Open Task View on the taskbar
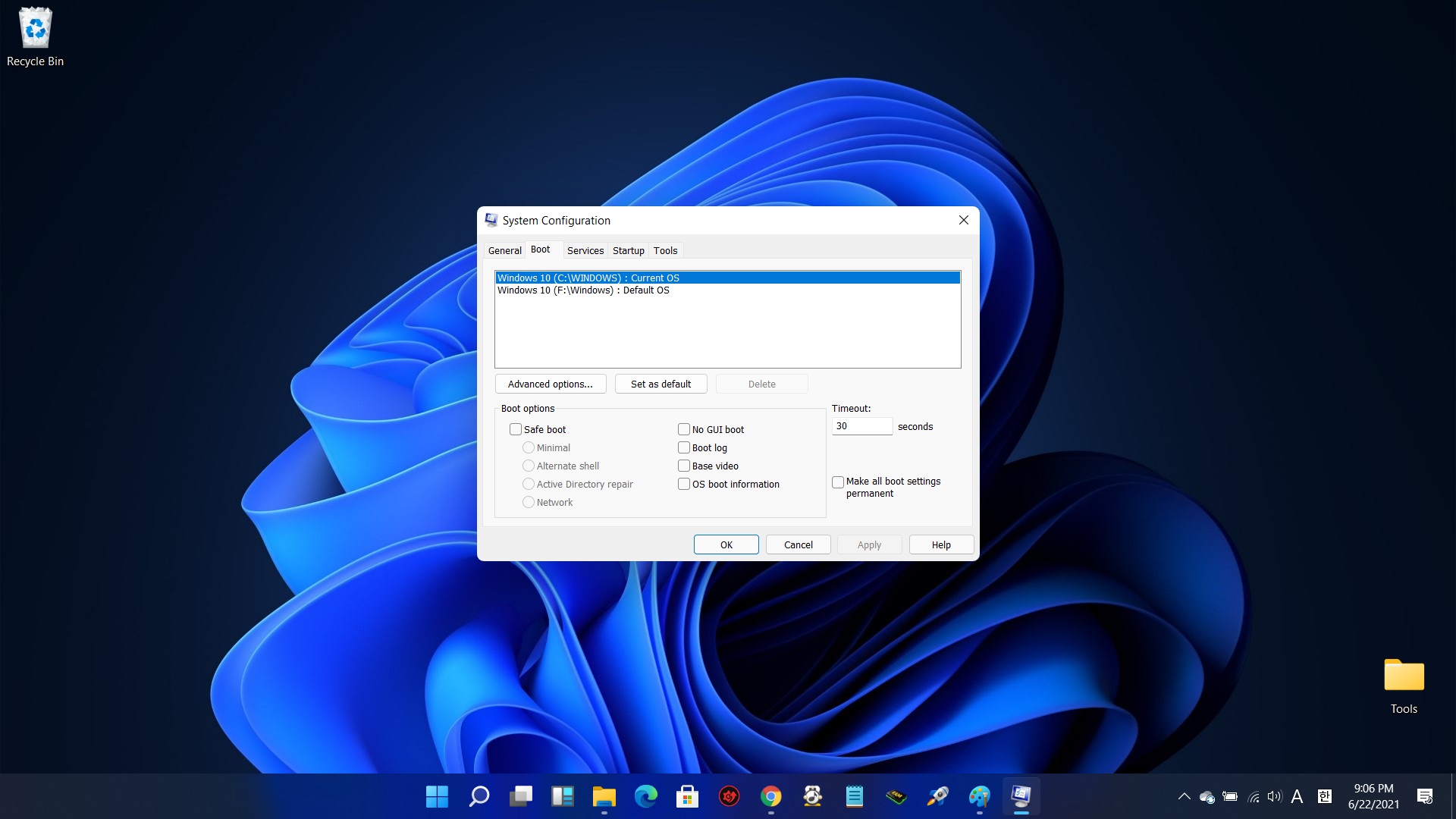 point(520,796)
